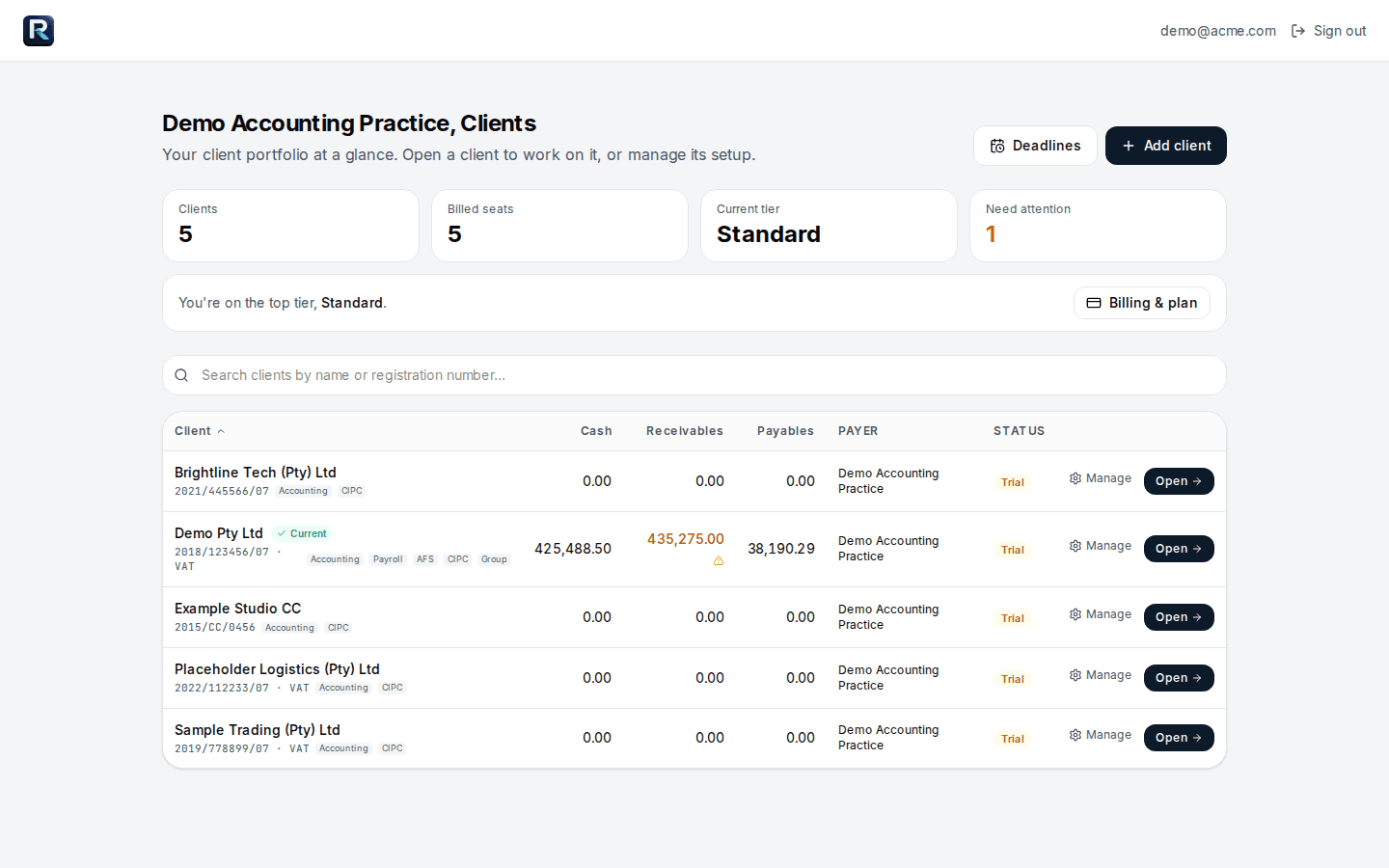This screenshot has height=868, width=1389.
Task: Click the Placeholder Logistics (Pty) Ltd name
Action: (277, 669)
